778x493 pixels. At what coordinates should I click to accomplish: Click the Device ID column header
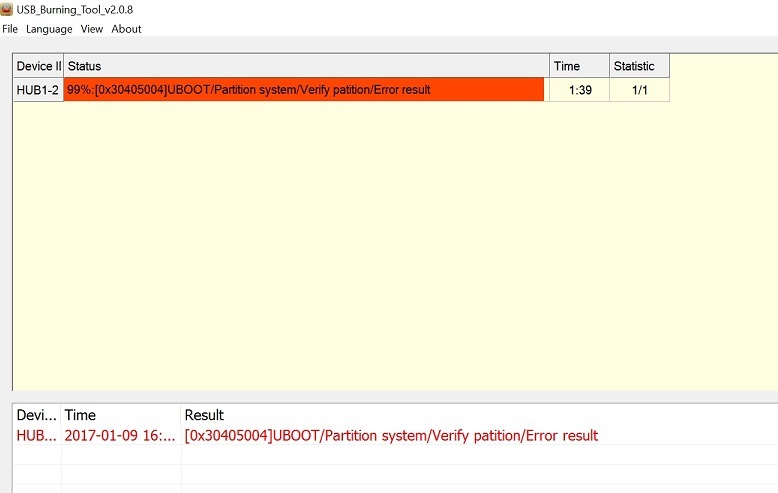[38, 66]
